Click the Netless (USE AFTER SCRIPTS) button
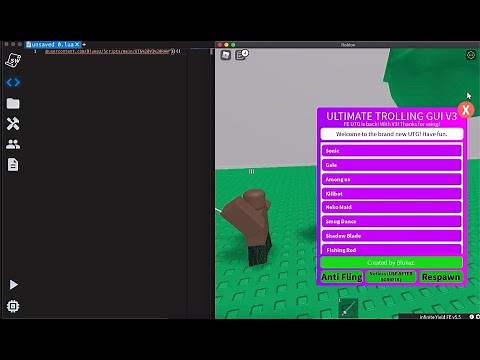The width and height of the screenshot is (480, 360). [x=391, y=277]
